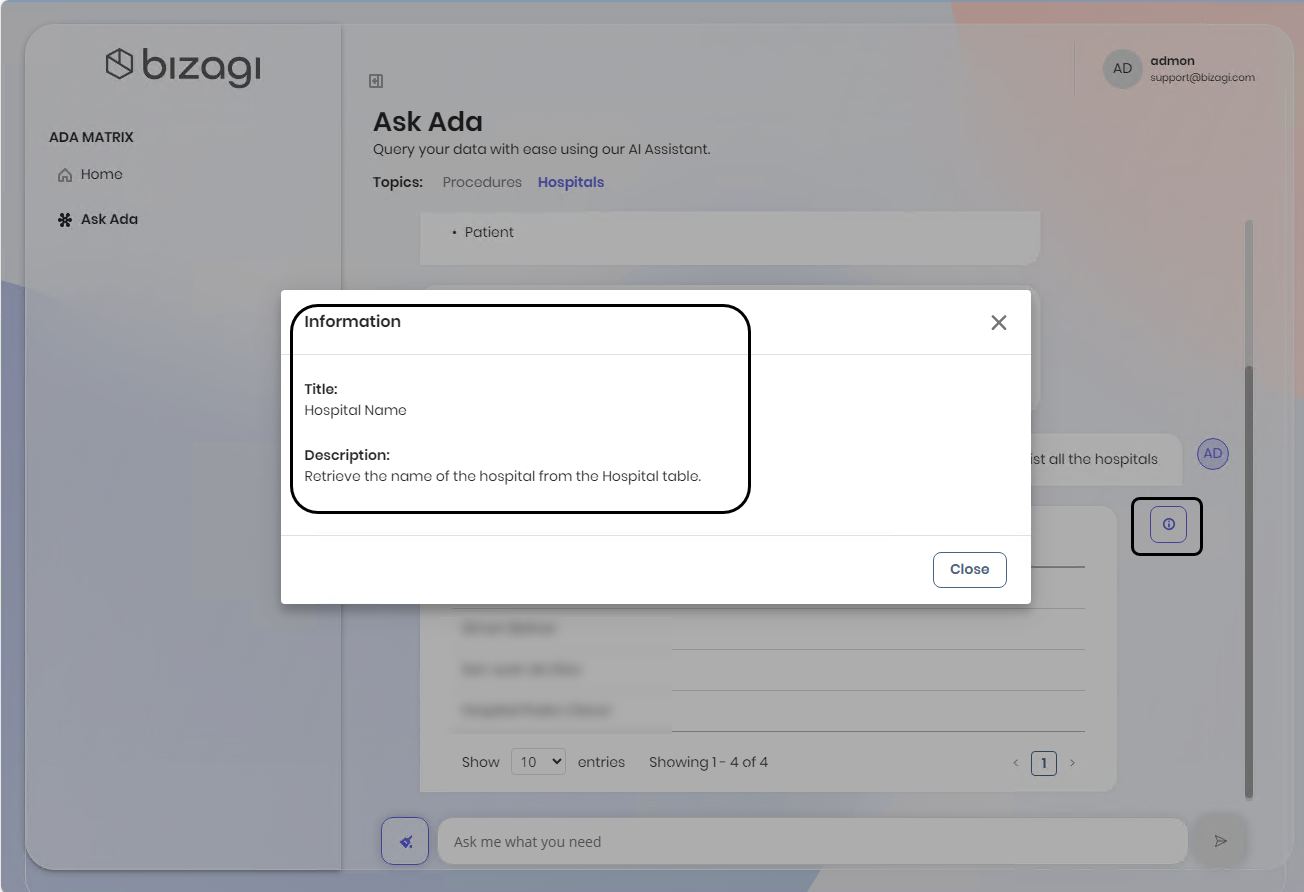The width and height of the screenshot is (1304, 892).
Task: Go to page 1 in pagination
Action: point(1043,763)
